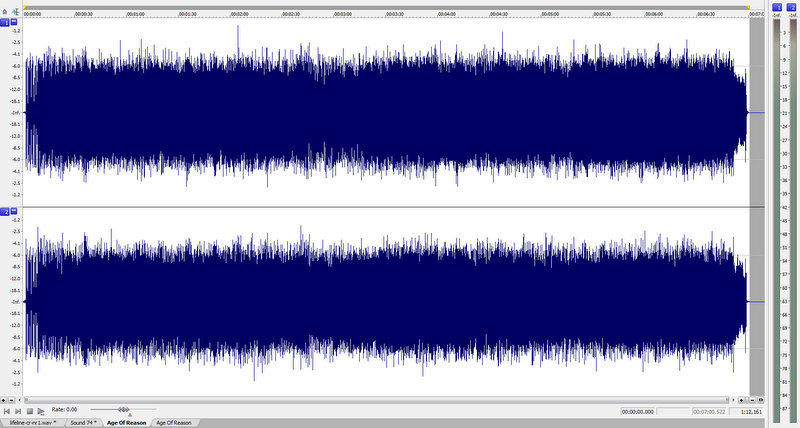Toggle channel 1 enable button

pos(5,22)
